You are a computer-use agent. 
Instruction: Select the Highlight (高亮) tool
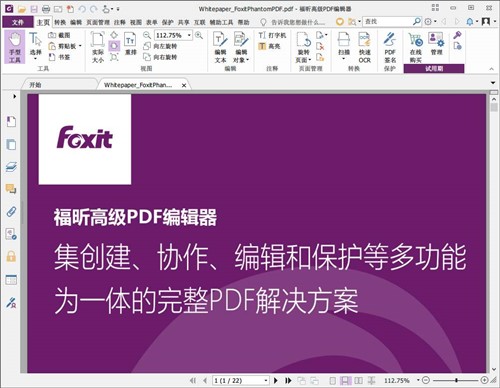(269, 46)
